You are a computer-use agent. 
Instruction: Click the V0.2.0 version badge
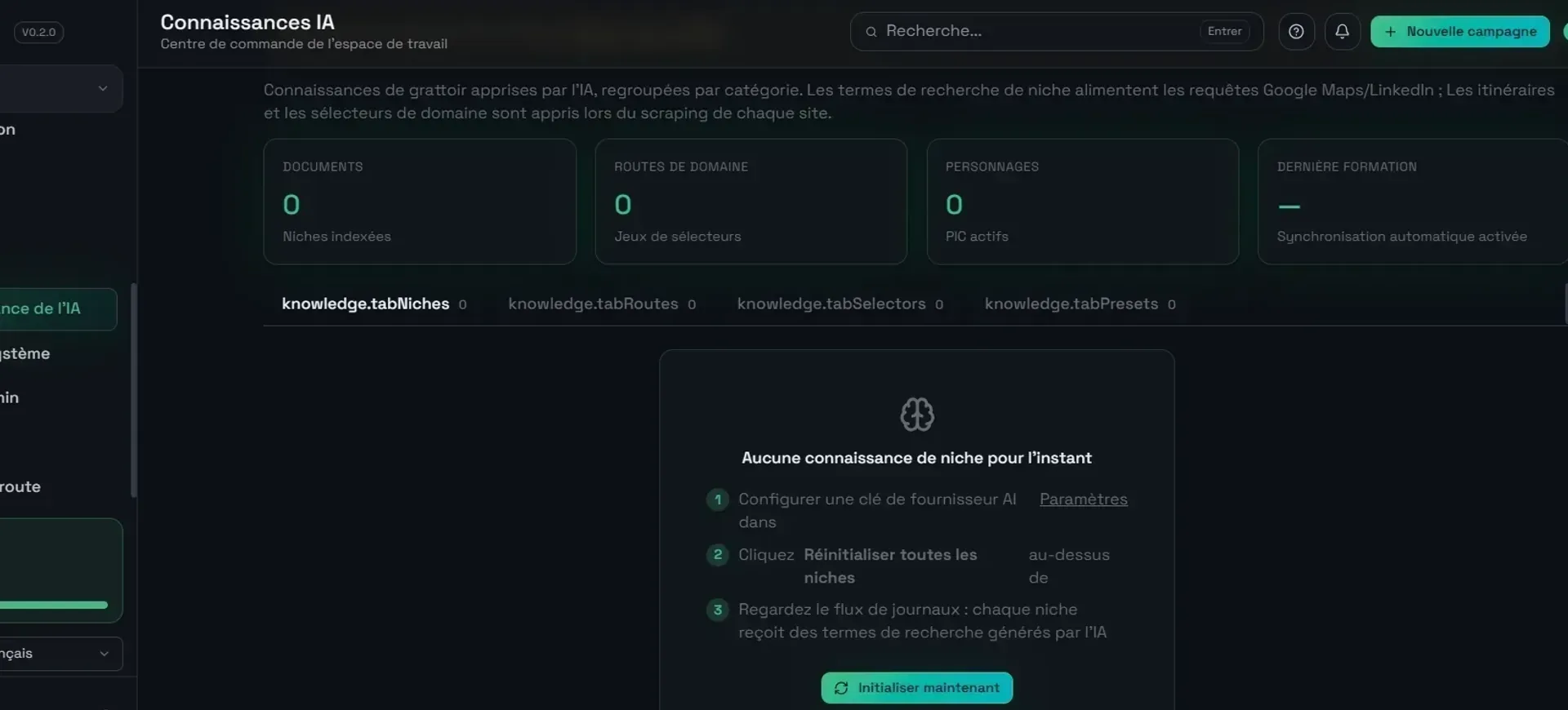(x=38, y=33)
